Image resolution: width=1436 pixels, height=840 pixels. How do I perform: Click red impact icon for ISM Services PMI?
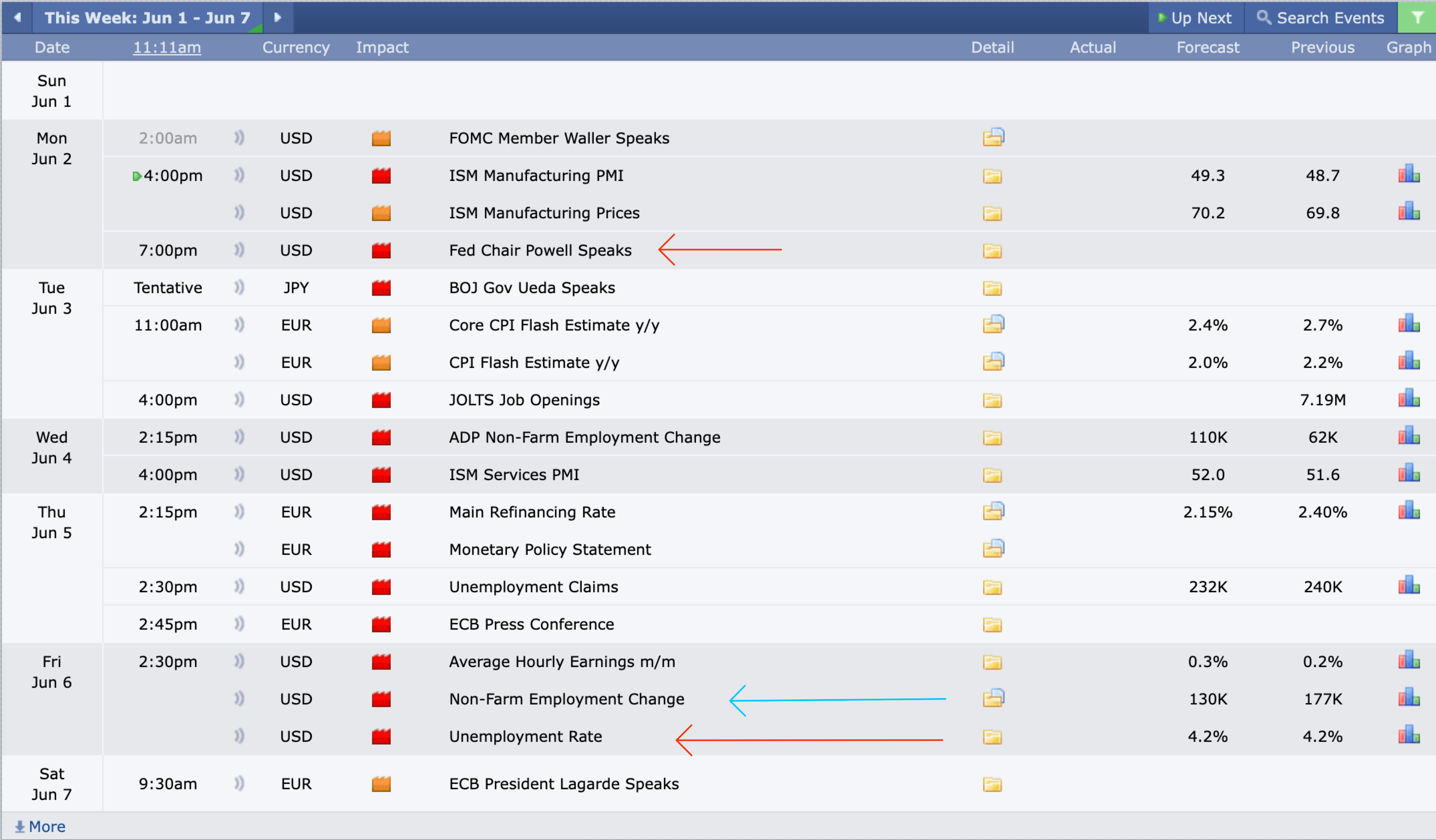(x=381, y=475)
